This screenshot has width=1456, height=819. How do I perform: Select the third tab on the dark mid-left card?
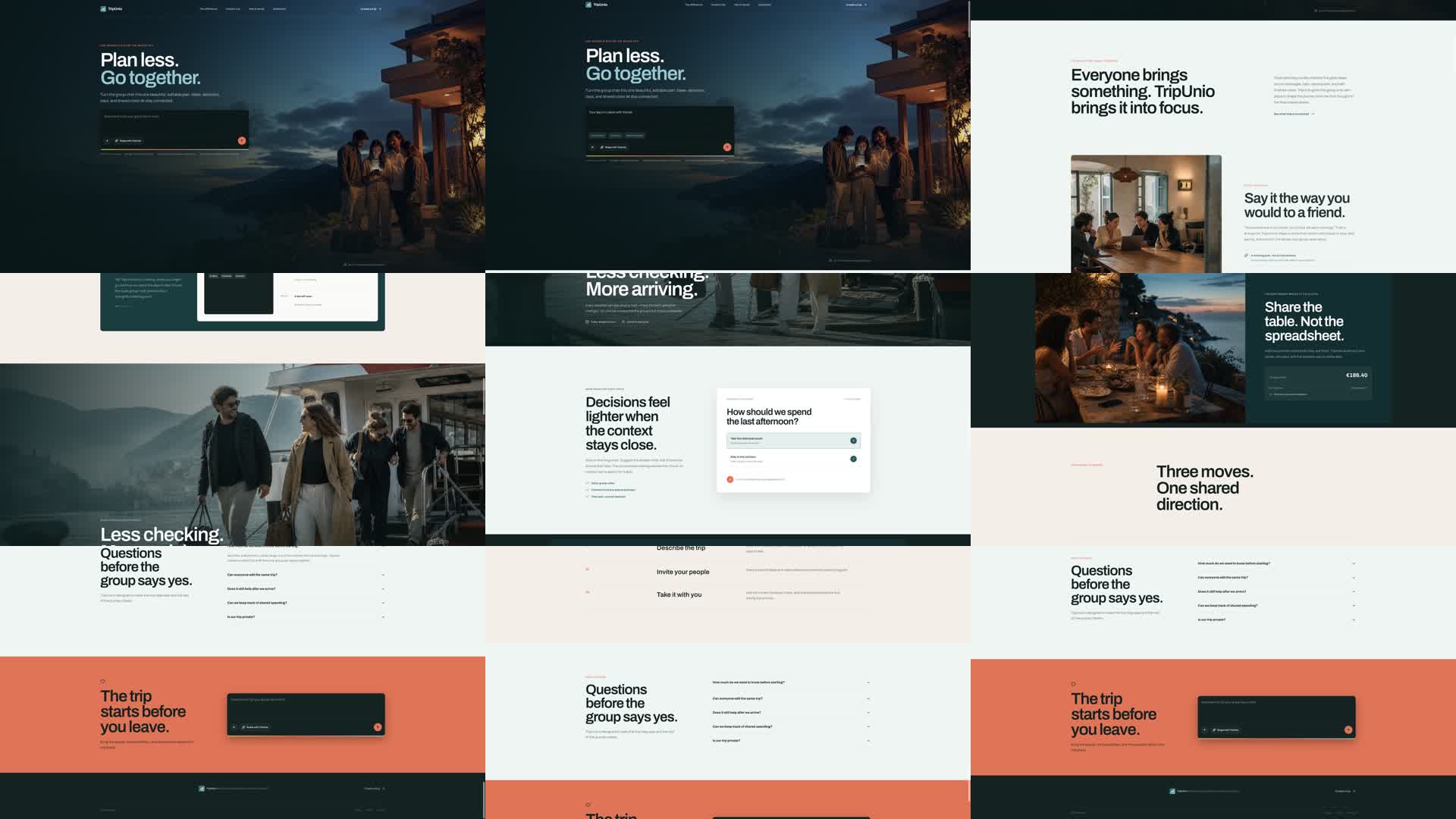[x=240, y=276]
